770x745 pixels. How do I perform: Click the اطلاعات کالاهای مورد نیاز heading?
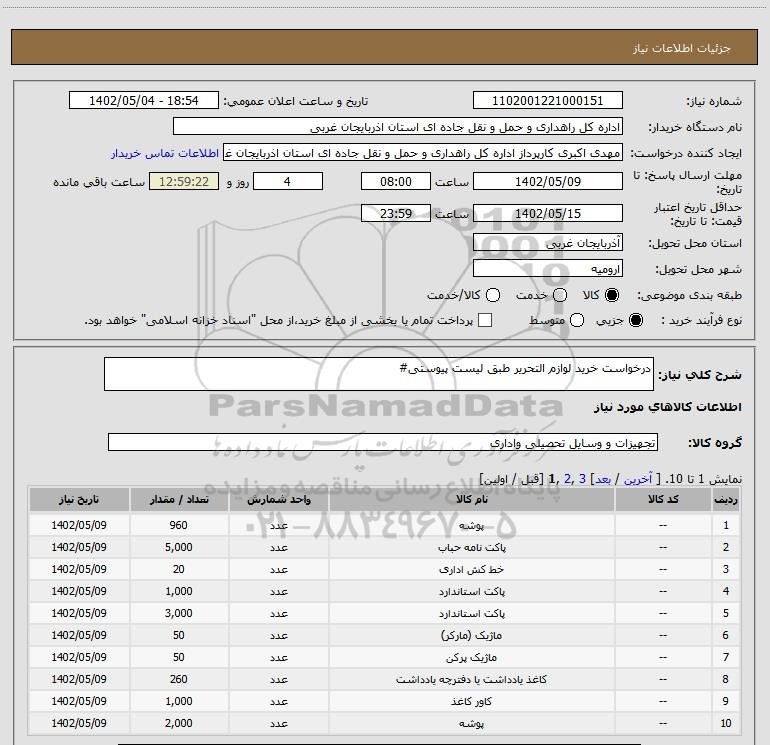[x=667, y=407]
